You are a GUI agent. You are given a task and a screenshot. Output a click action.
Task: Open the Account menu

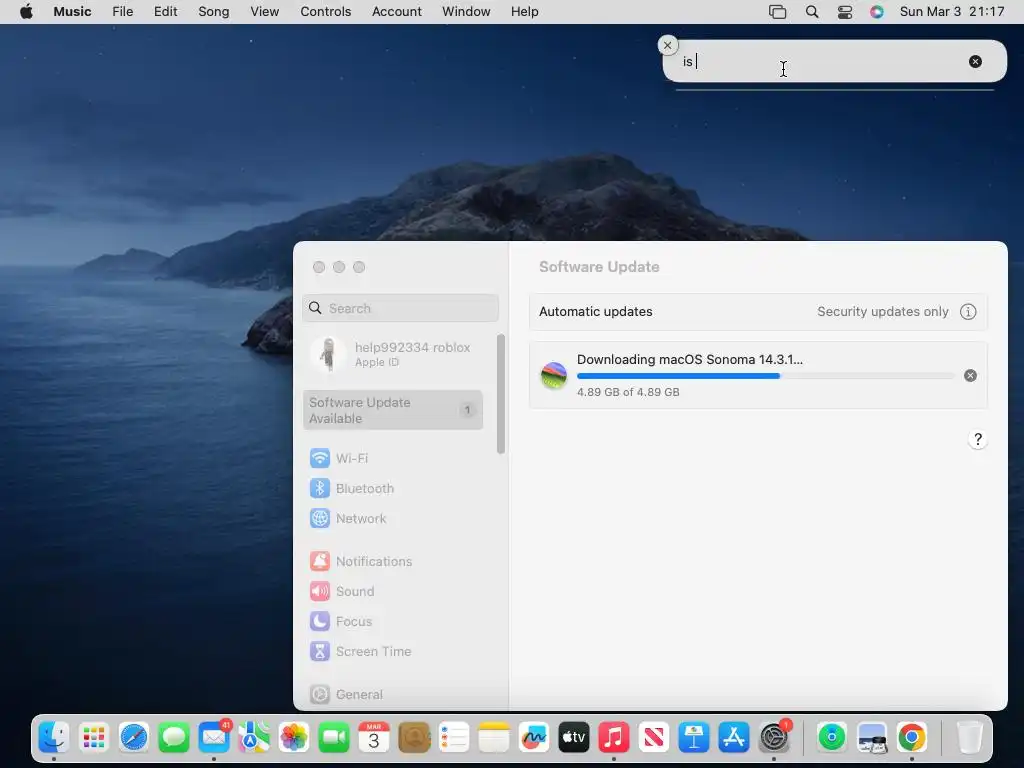pos(396,12)
